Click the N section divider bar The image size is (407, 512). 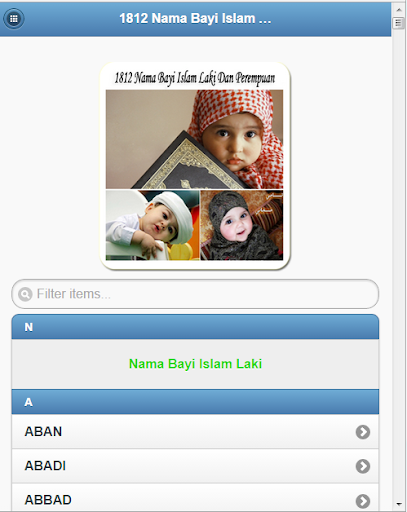195,327
